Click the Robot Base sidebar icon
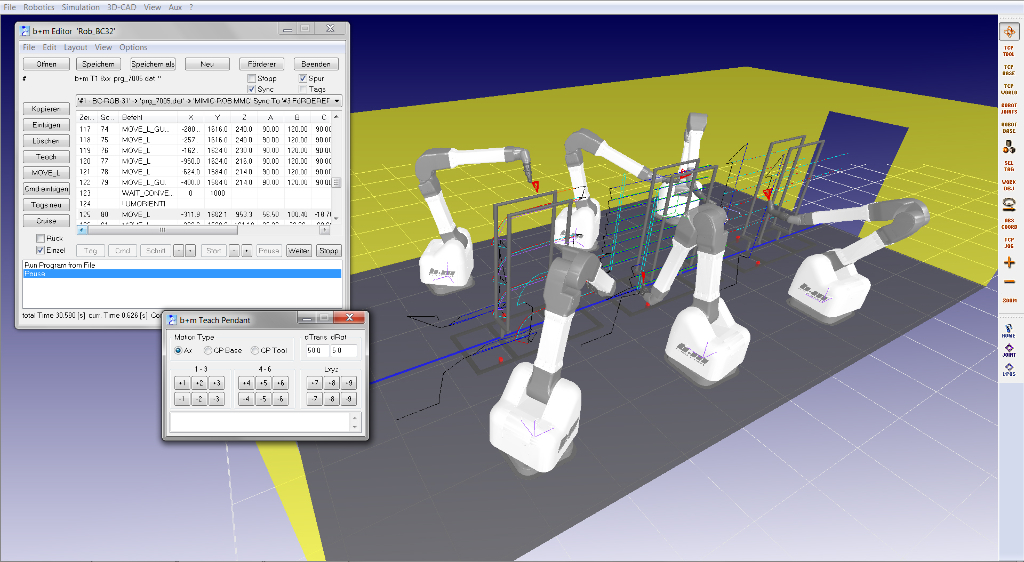This screenshot has width=1024, height=562. [x=1008, y=126]
